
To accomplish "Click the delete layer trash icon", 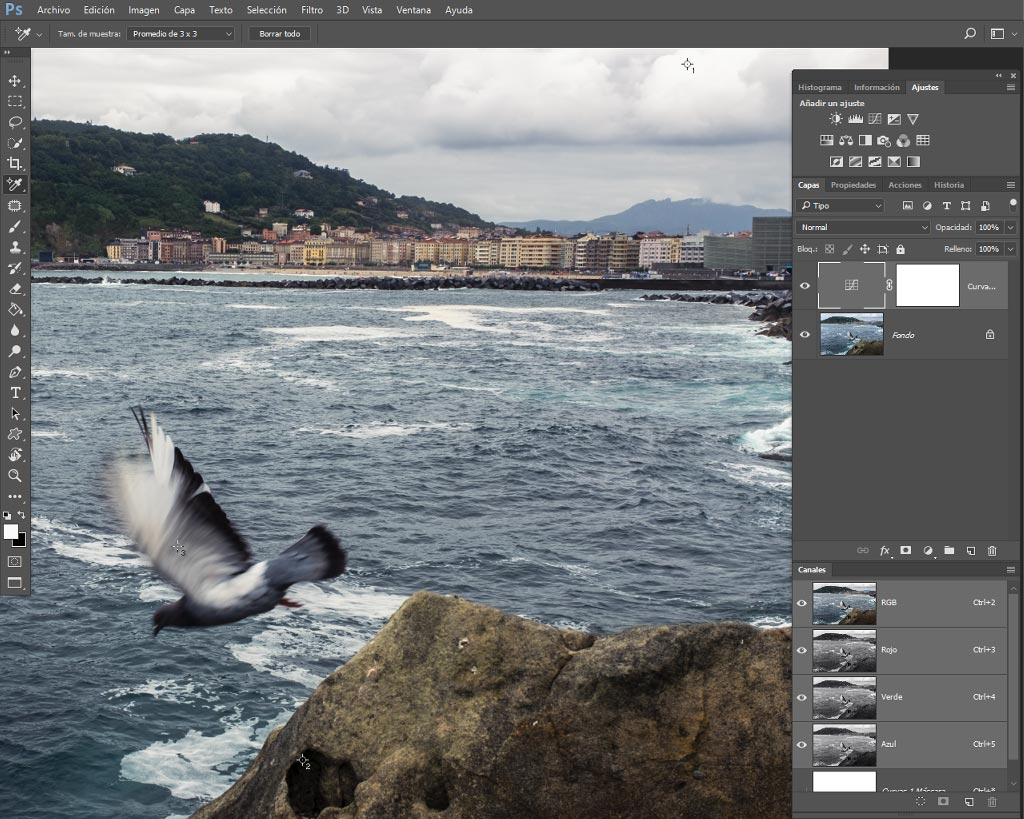I will click(x=992, y=551).
